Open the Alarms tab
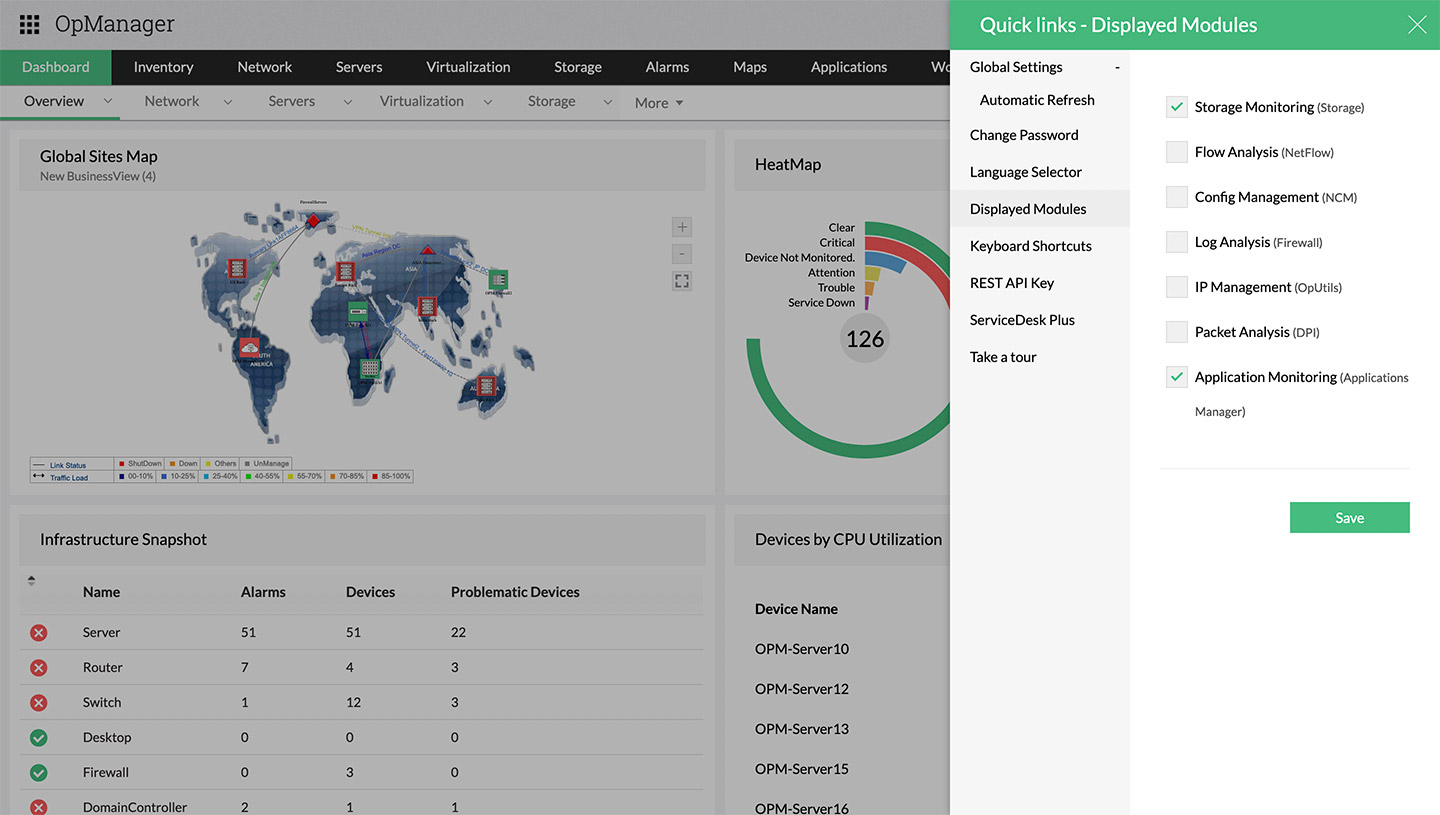 [667, 67]
